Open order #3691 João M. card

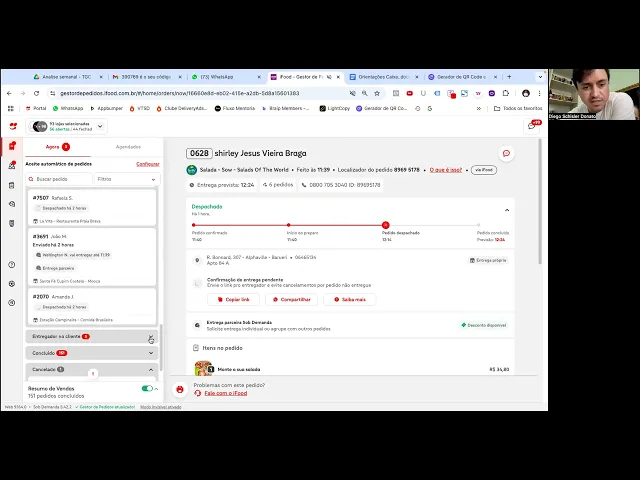pos(92,257)
